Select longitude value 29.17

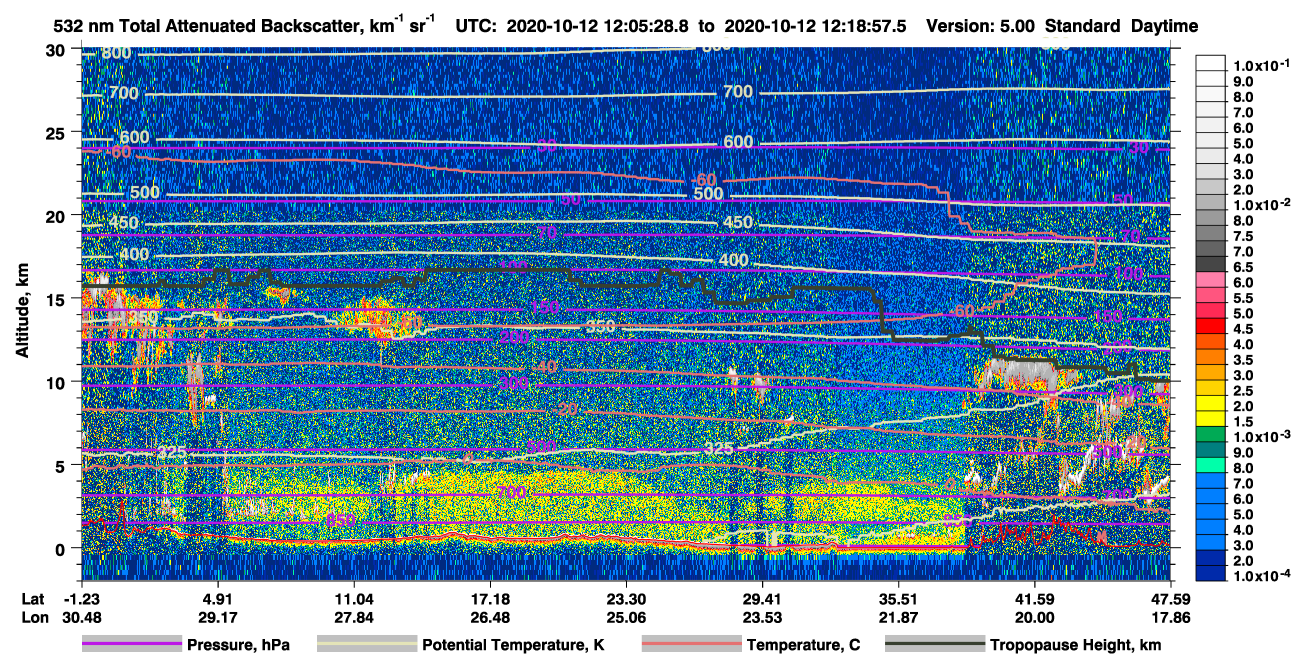(218, 617)
